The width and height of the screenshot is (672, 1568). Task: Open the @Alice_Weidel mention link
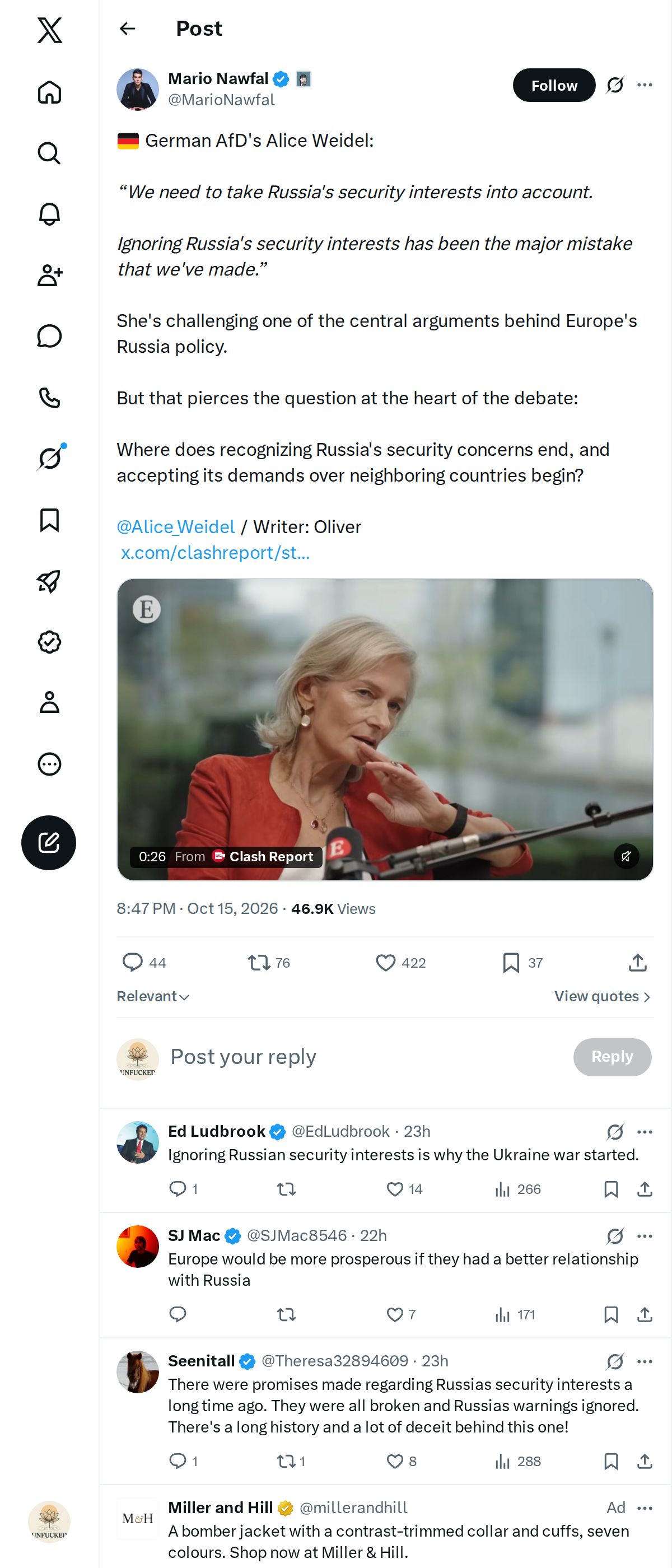(x=176, y=526)
